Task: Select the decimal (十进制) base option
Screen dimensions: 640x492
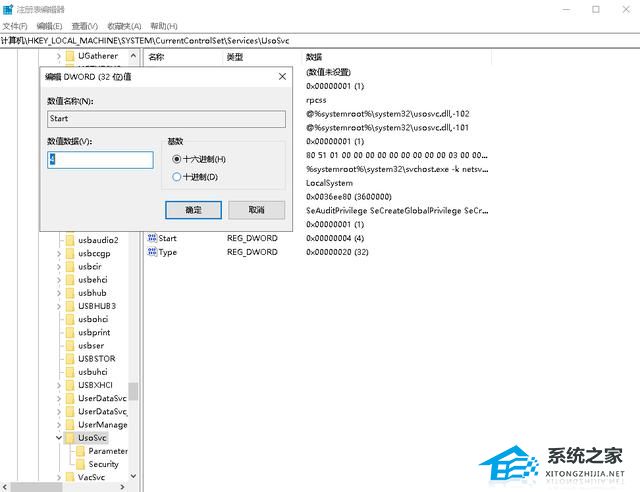Action: pyautogui.click(x=177, y=177)
